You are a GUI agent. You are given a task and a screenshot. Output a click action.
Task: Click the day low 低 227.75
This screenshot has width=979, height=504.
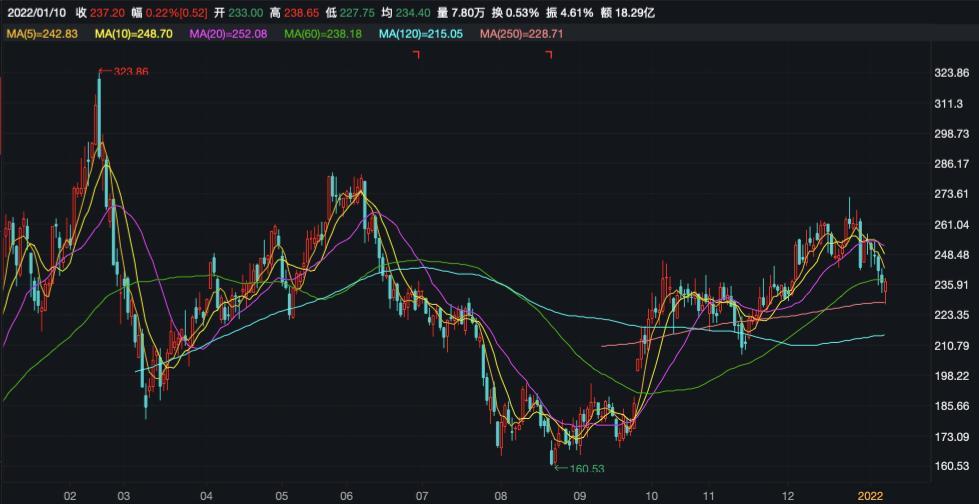pos(349,12)
